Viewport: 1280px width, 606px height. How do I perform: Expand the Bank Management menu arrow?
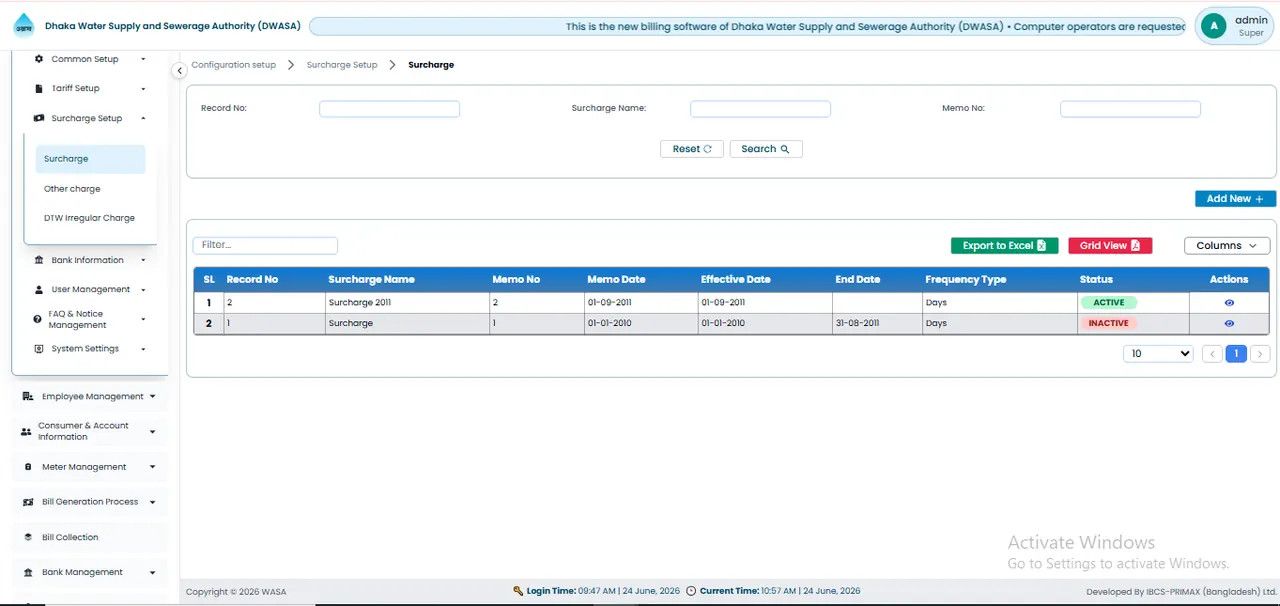[152, 573]
